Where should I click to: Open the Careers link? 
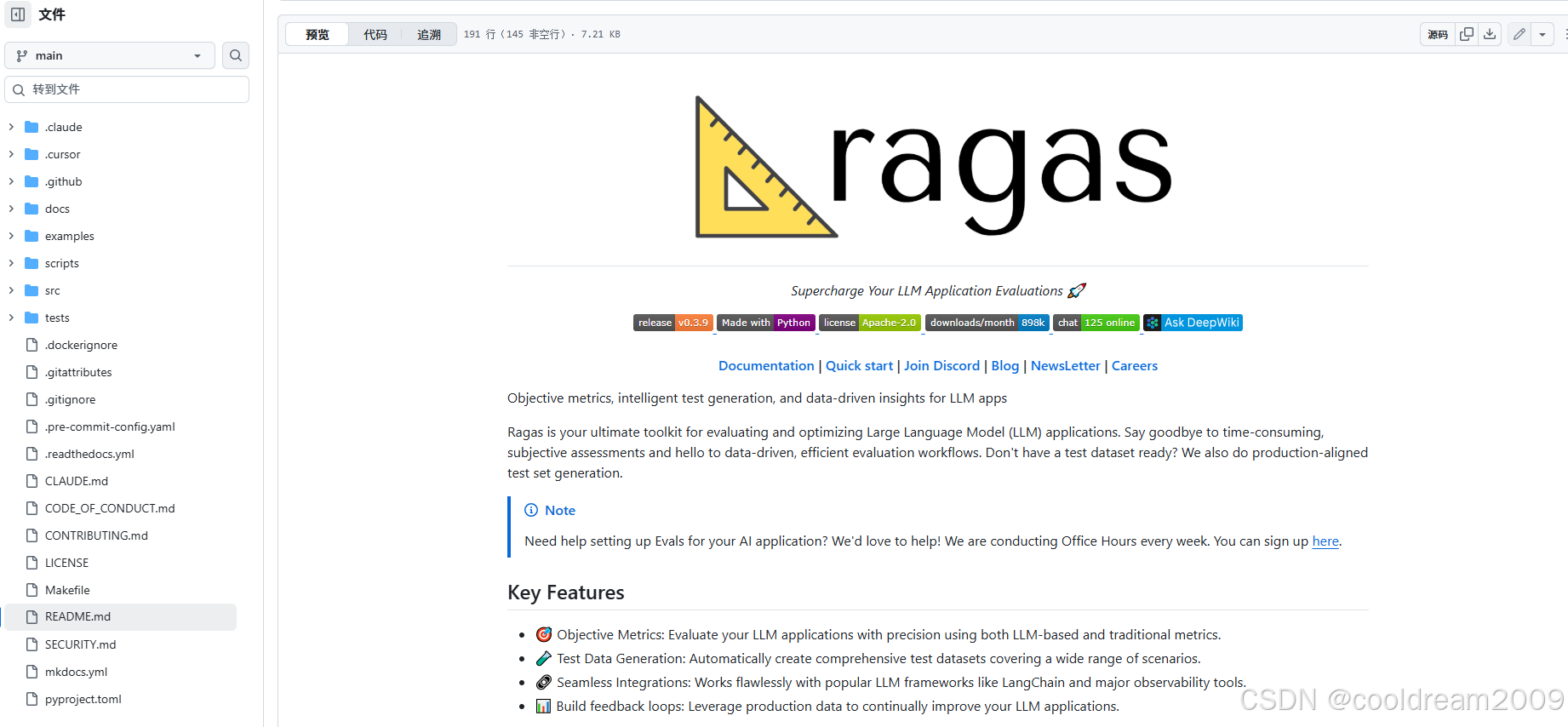pos(1135,366)
